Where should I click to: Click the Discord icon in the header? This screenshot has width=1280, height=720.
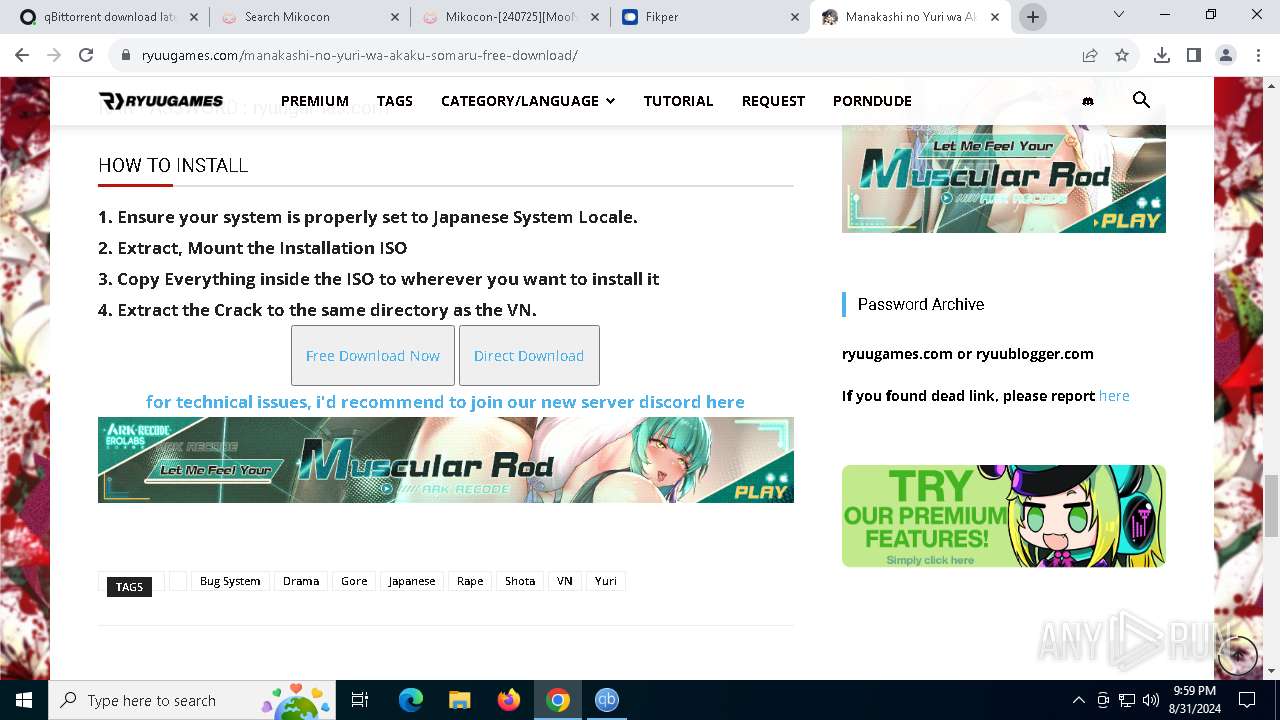tap(1088, 101)
